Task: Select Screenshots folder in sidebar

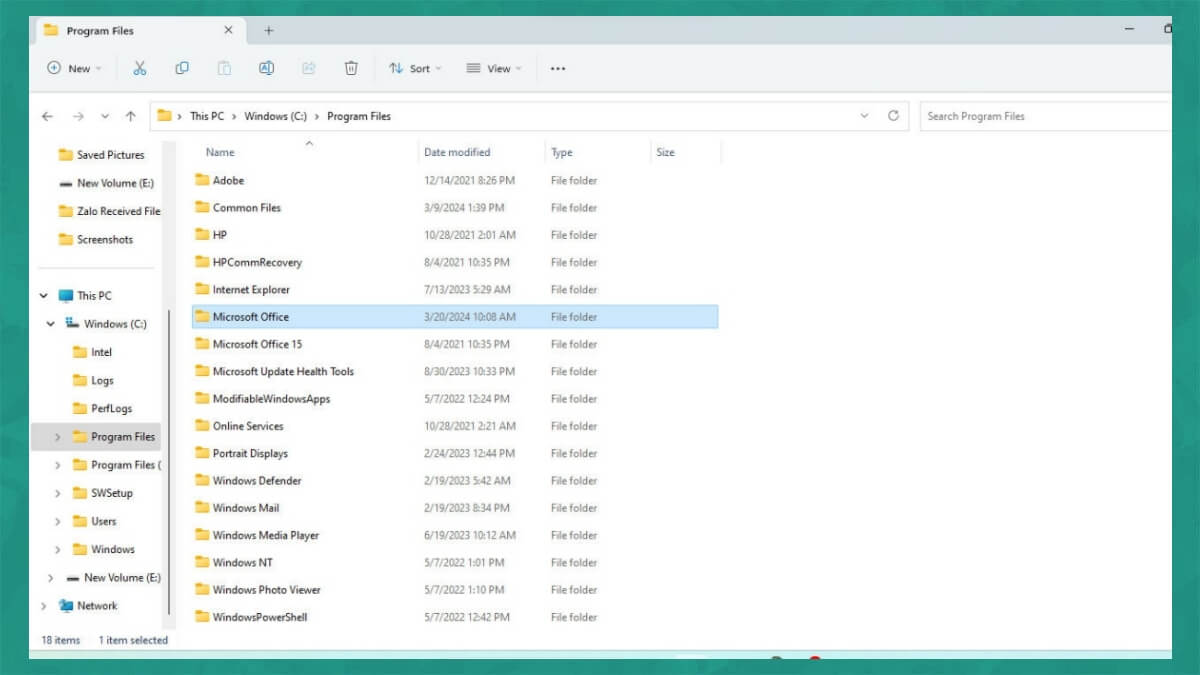Action: (105, 240)
